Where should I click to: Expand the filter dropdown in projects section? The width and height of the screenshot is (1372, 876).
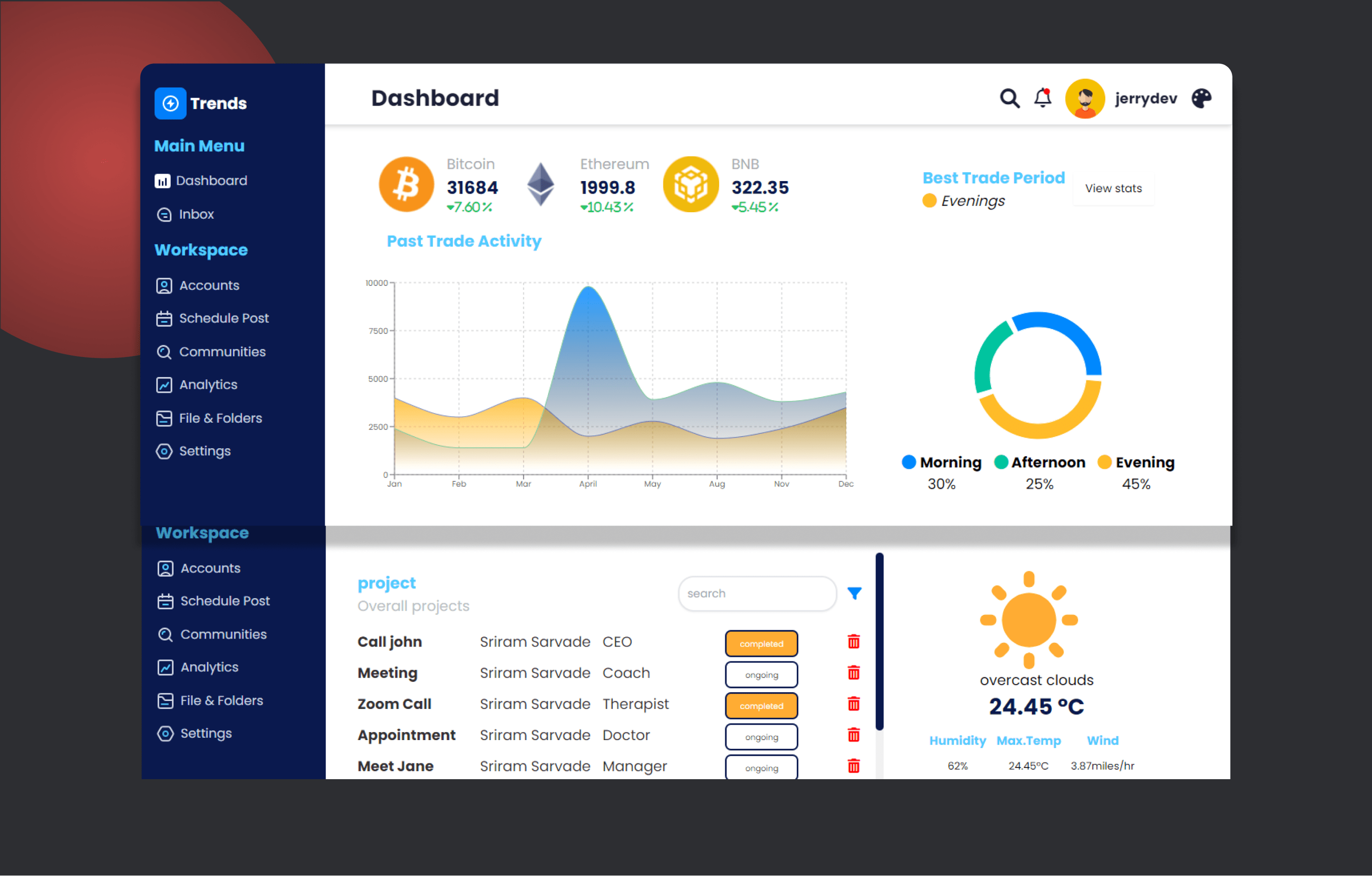tap(855, 593)
